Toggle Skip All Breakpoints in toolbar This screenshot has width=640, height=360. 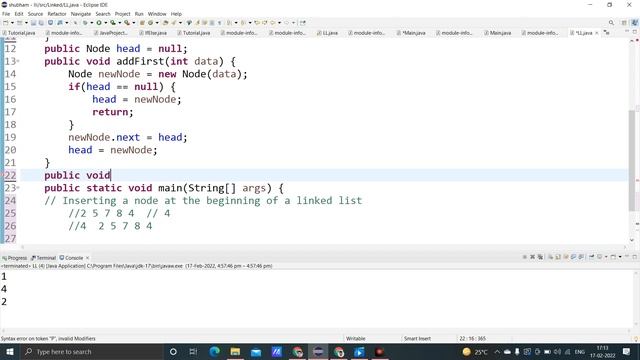point(76,23)
